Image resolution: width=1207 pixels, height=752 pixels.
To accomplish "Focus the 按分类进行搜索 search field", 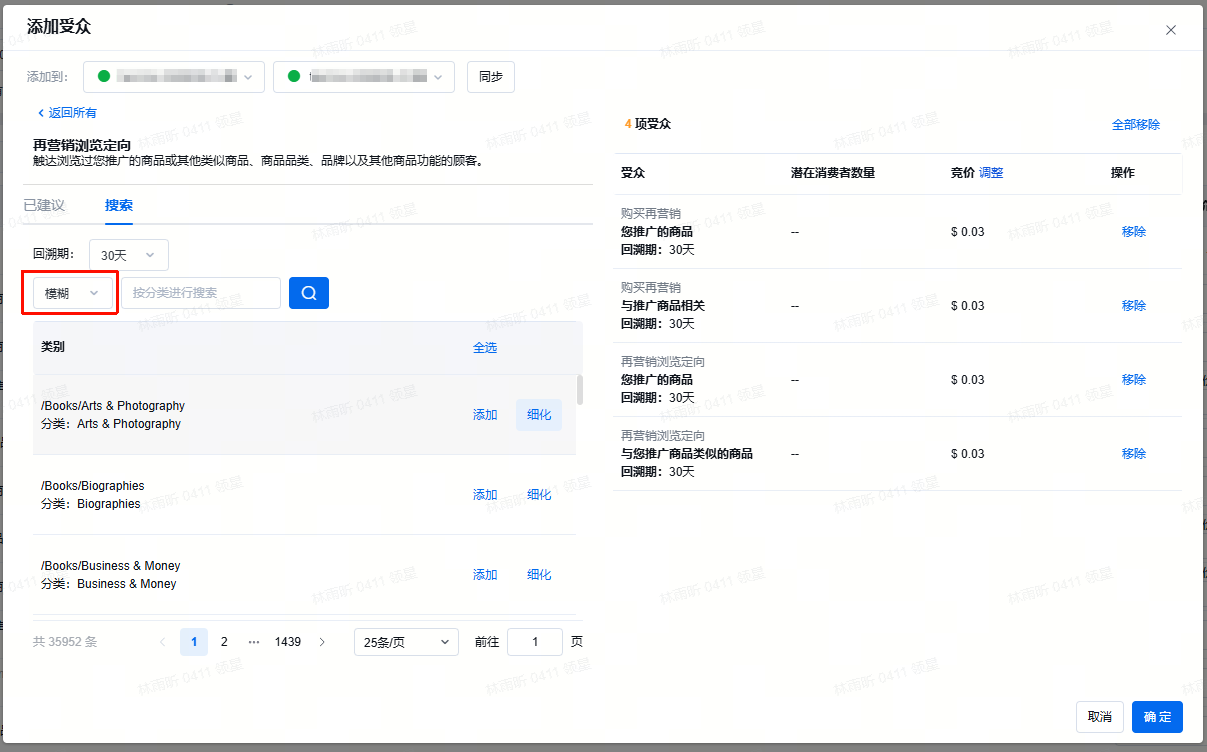I will (x=201, y=293).
